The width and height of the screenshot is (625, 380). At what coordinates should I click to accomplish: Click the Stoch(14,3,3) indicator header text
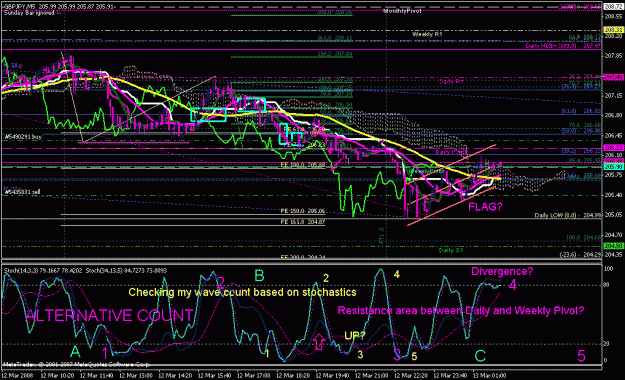coord(43,271)
